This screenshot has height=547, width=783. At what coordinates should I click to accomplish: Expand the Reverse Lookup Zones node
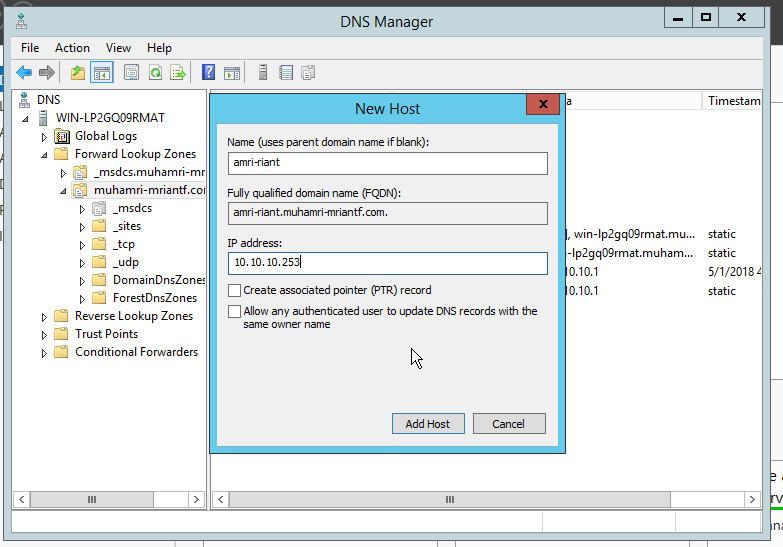pyautogui.click(x=44, y=317)
